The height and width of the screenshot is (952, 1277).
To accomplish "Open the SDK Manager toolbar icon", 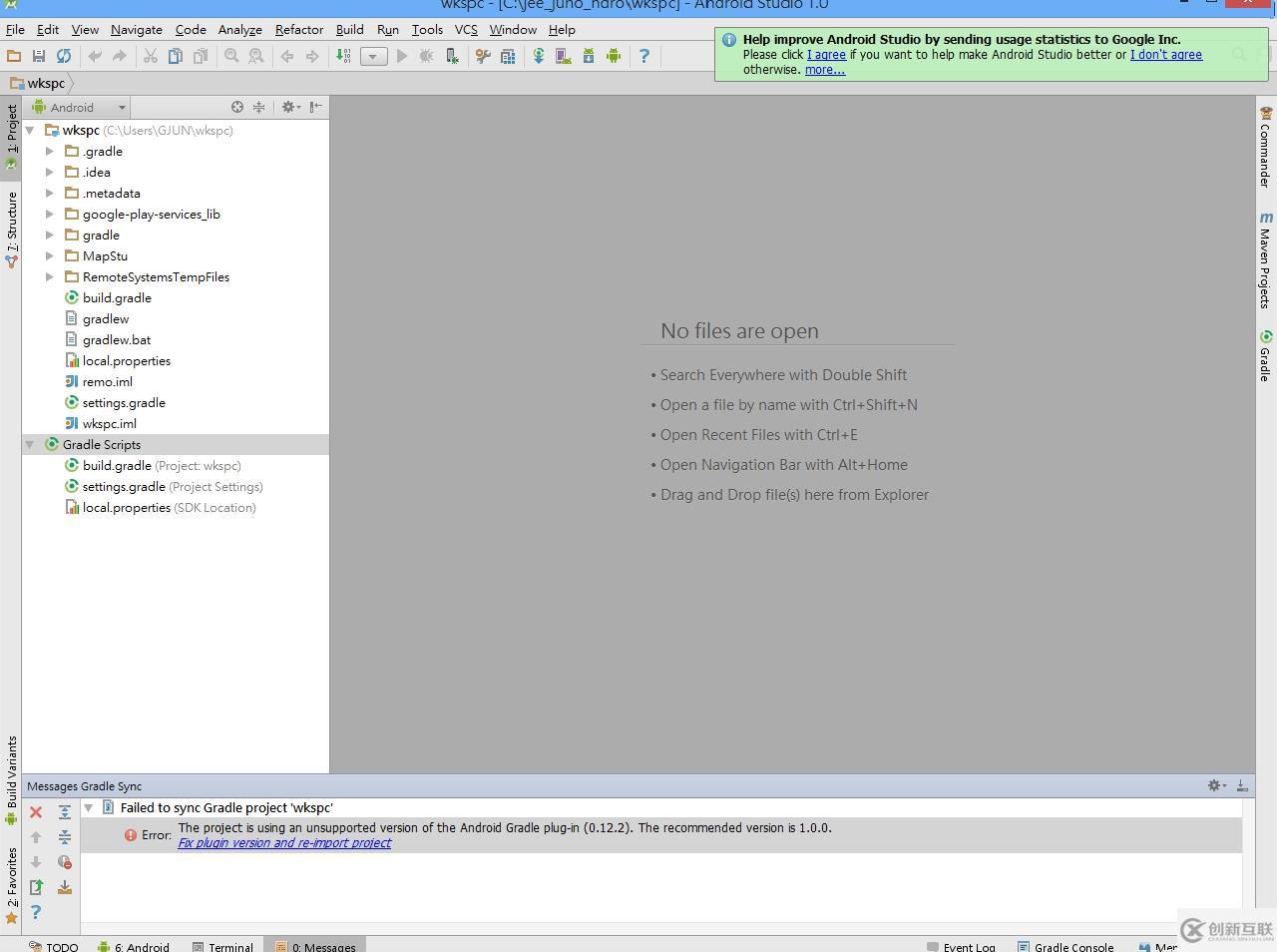I will [x=589, y=56].
